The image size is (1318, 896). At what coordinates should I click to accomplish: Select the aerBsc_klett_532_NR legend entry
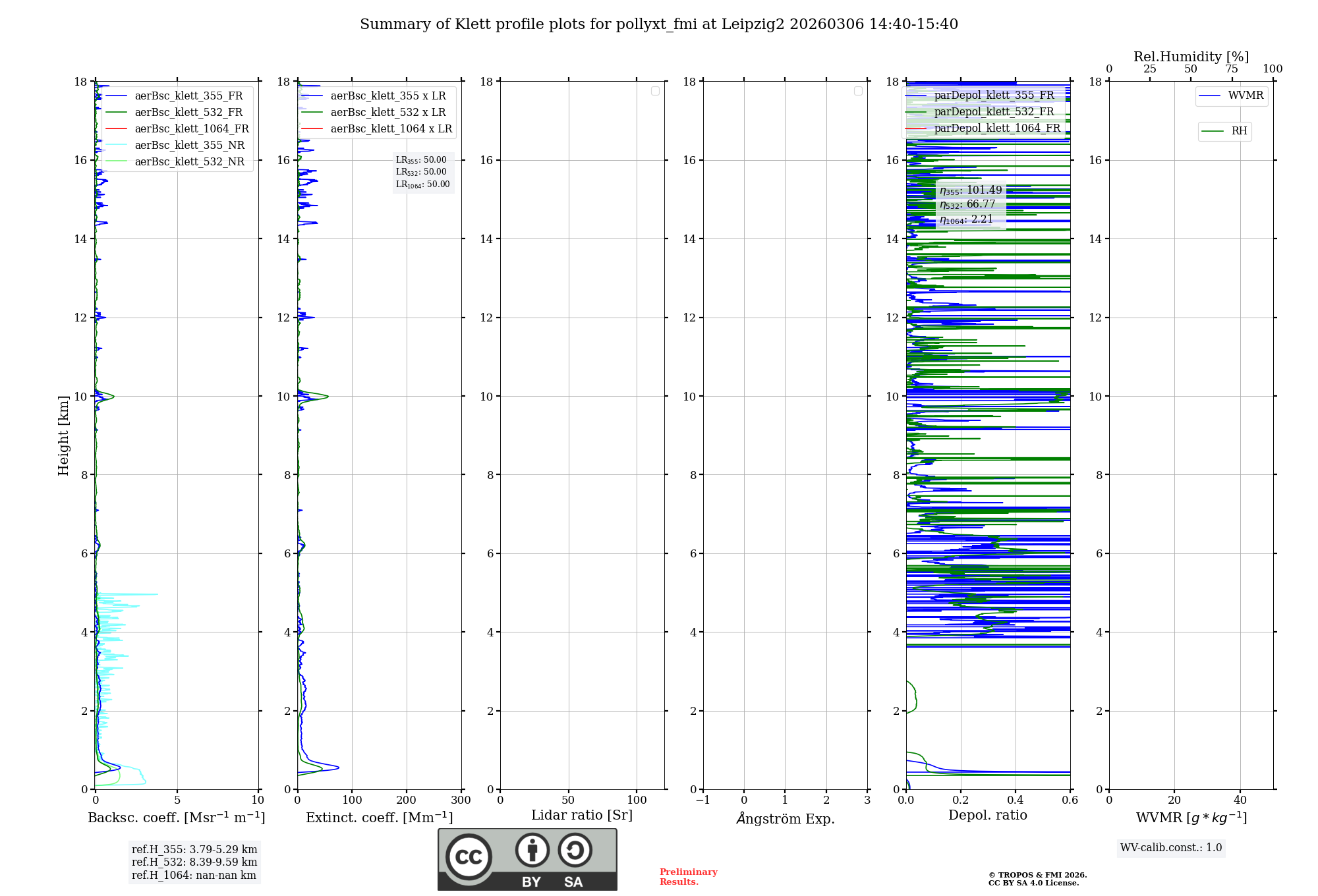(x=189, y=161)
